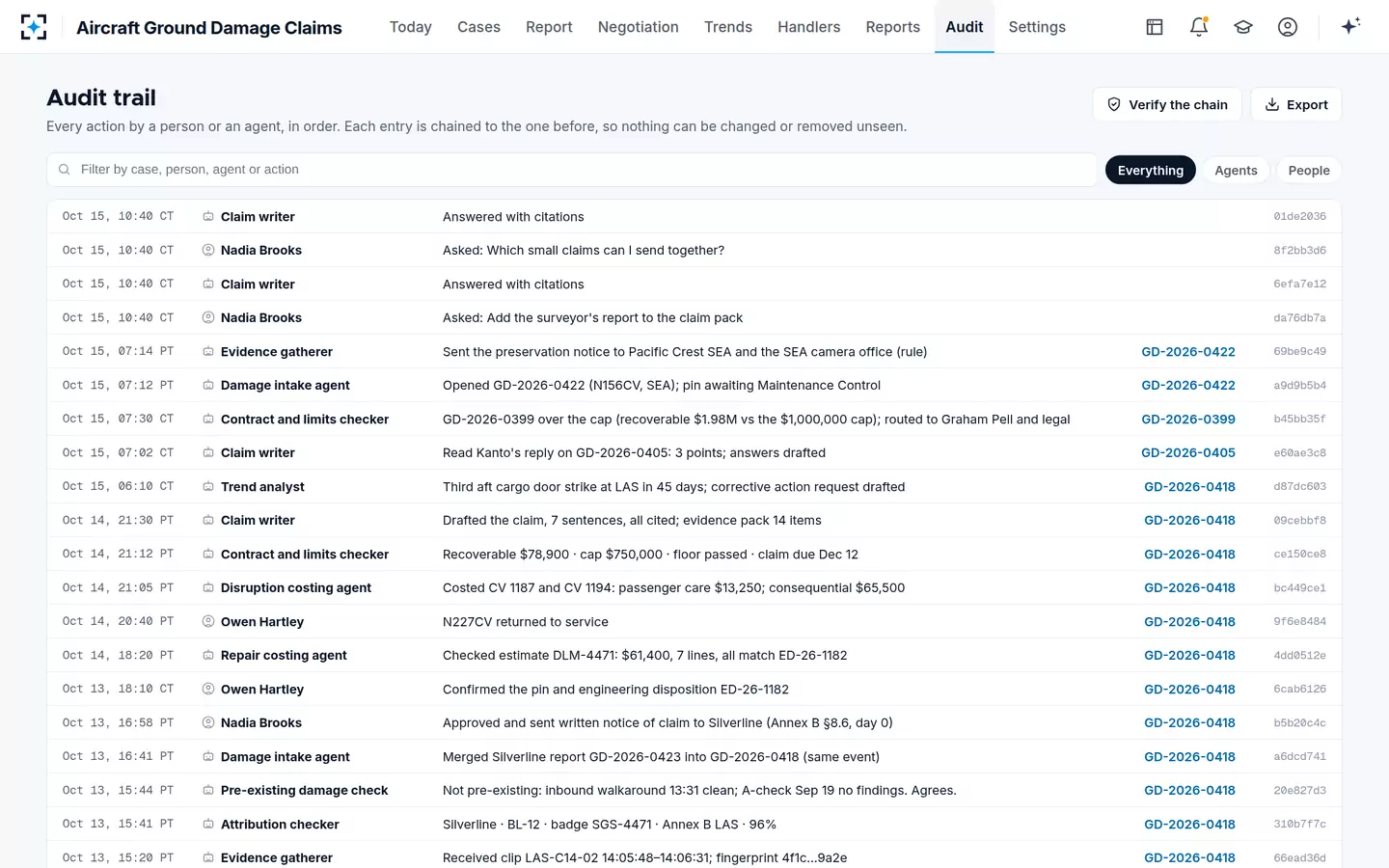The image size is (1389, 868).
Task: Click the graduation cap learning icon
Action: click(x=1243, y=27)
